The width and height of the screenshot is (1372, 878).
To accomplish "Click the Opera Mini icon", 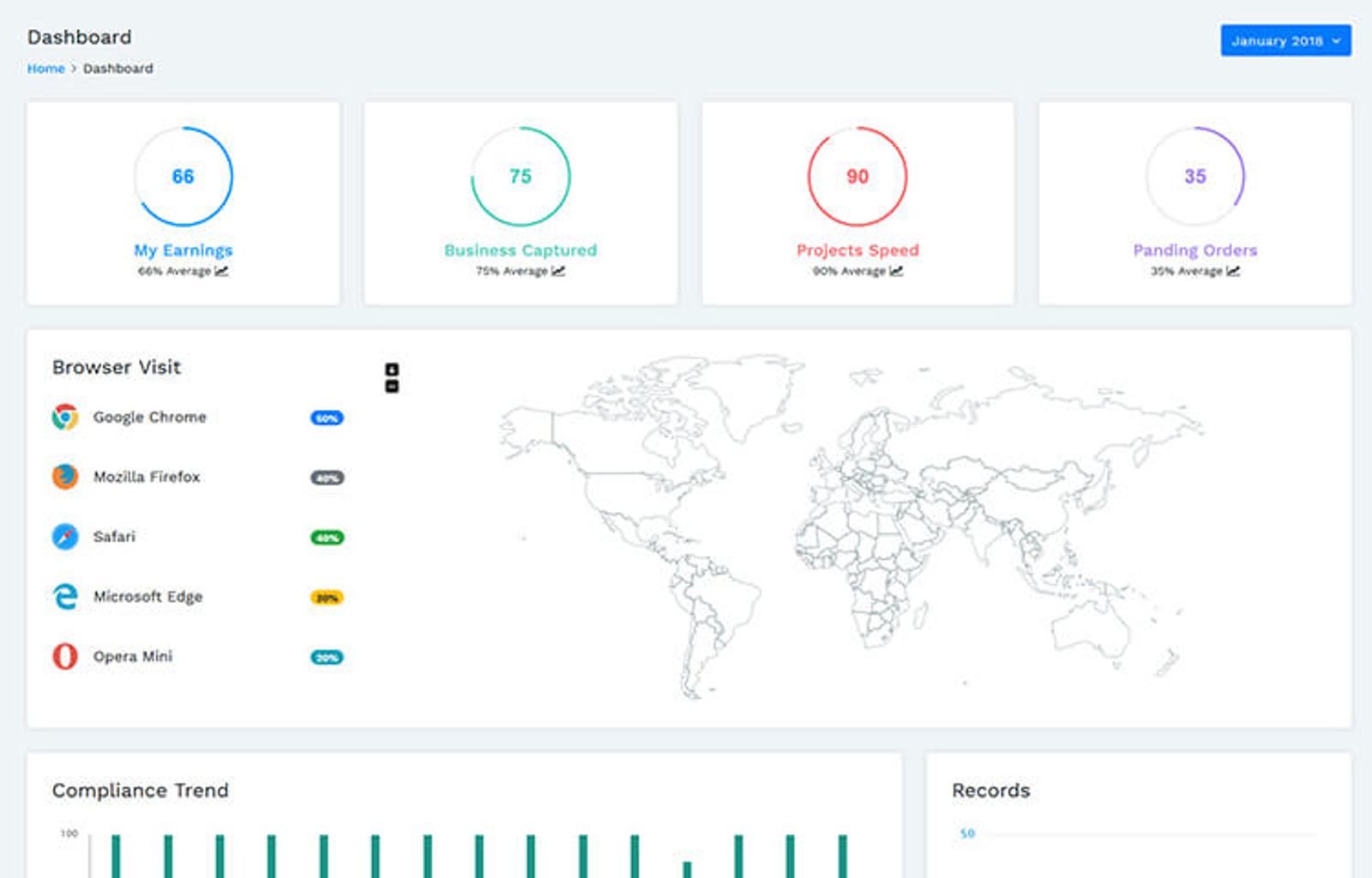I will [65, 657].
